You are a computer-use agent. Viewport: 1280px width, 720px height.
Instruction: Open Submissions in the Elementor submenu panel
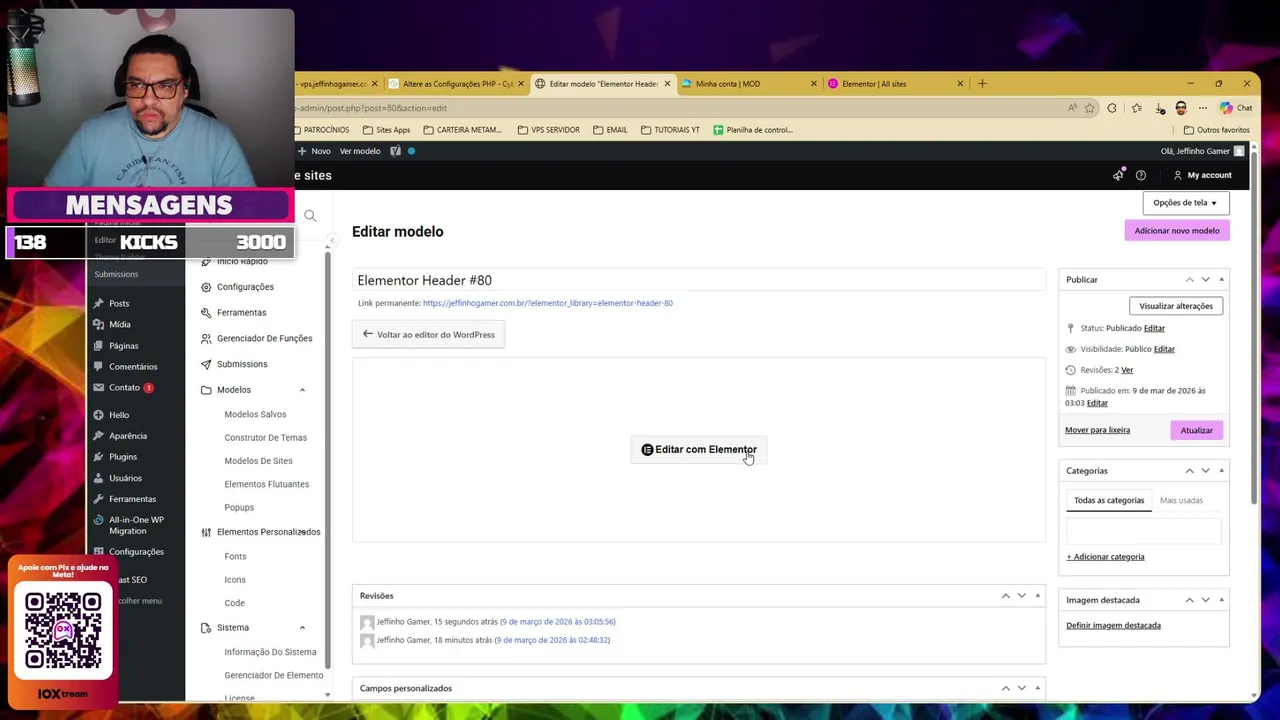[242, 364]
